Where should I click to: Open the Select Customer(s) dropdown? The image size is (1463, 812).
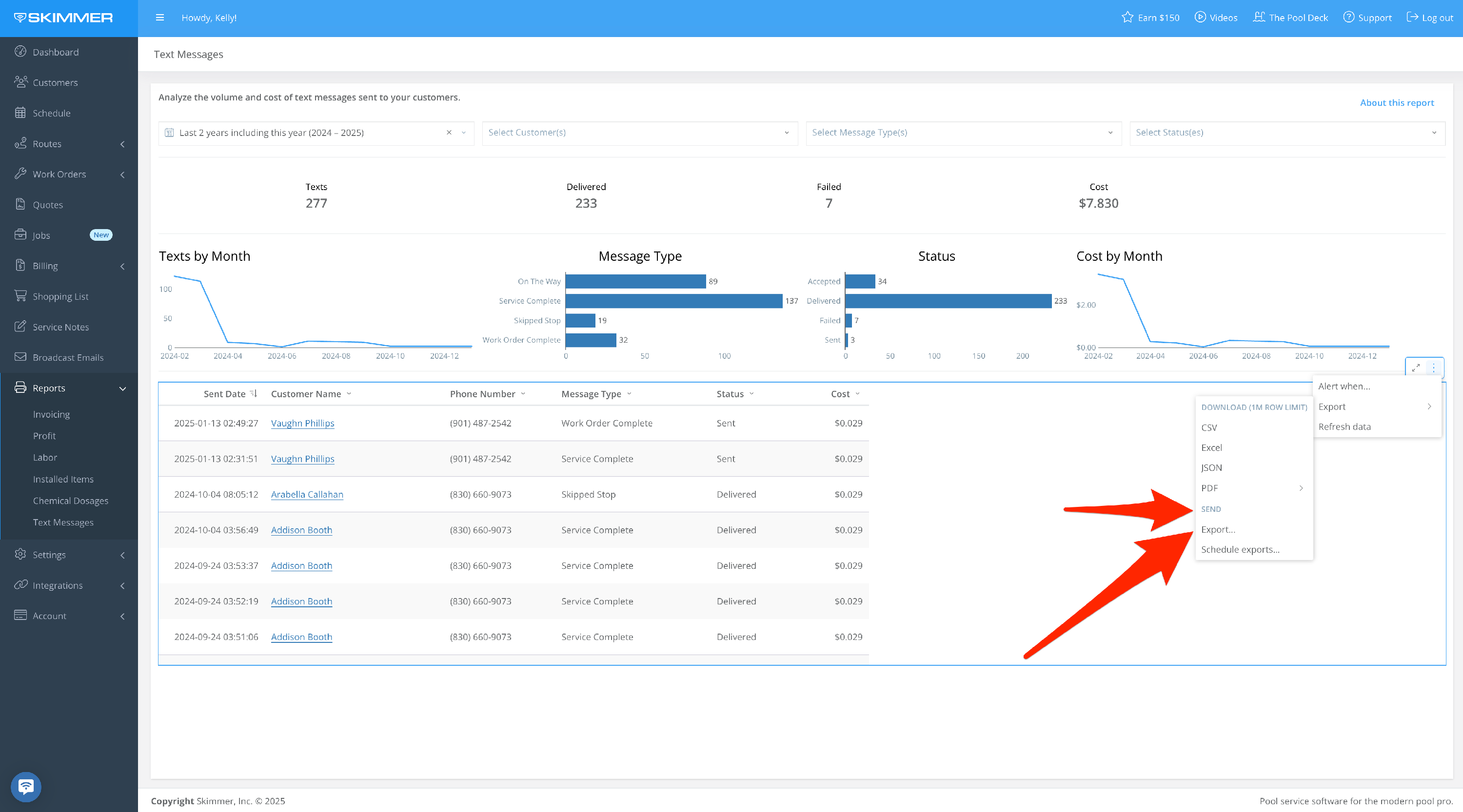coord(639,133)
